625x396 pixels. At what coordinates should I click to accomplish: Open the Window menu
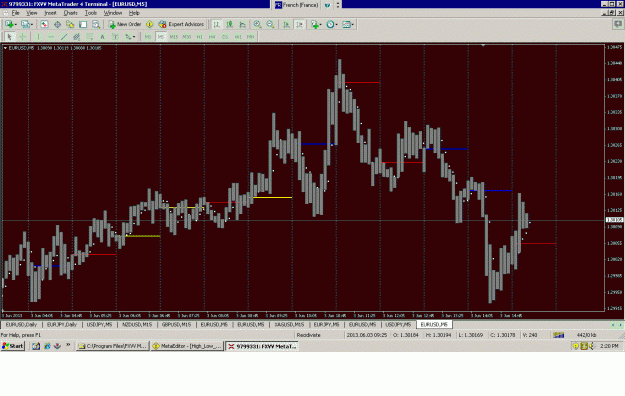[113, 13]
